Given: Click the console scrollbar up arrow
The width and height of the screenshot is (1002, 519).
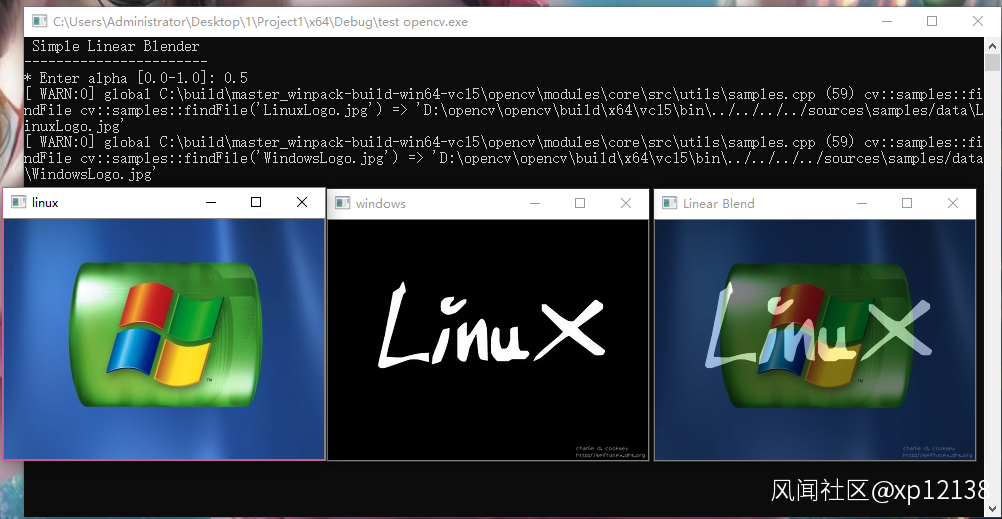Looking at the screenshot, I should [x=992, y=45].
